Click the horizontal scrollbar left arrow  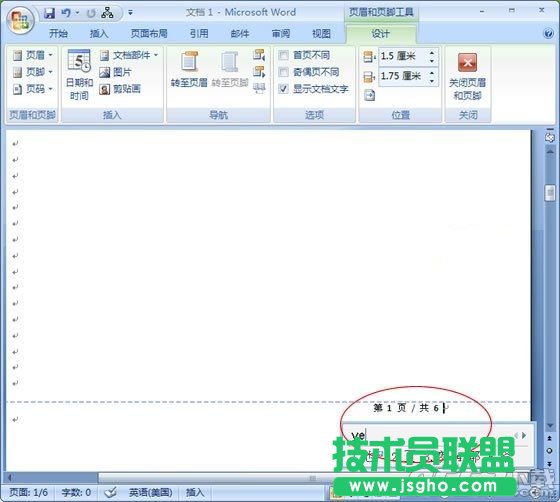pyautogui.click(x=10, y=477)
